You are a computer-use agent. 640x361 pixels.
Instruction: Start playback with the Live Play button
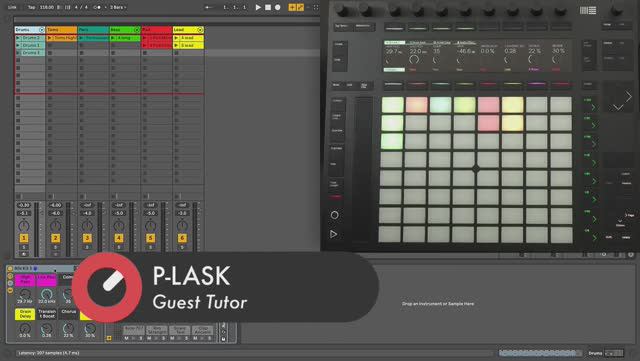click(x=258, y=7)
